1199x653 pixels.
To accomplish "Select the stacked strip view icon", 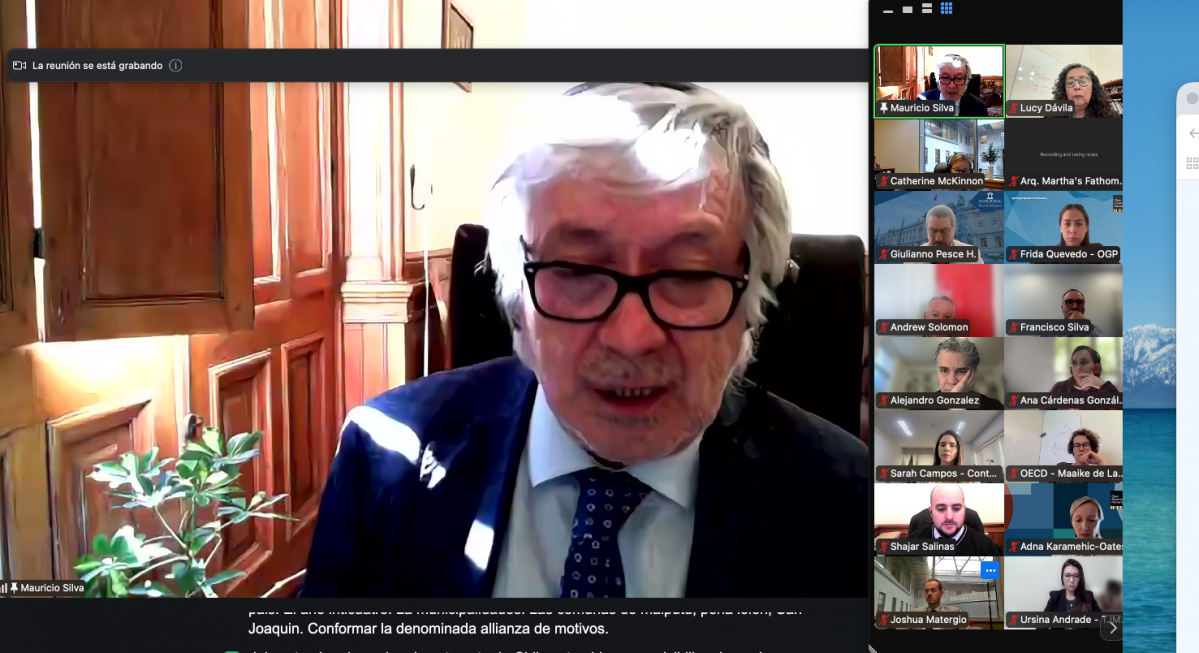I will coord(927,9).
